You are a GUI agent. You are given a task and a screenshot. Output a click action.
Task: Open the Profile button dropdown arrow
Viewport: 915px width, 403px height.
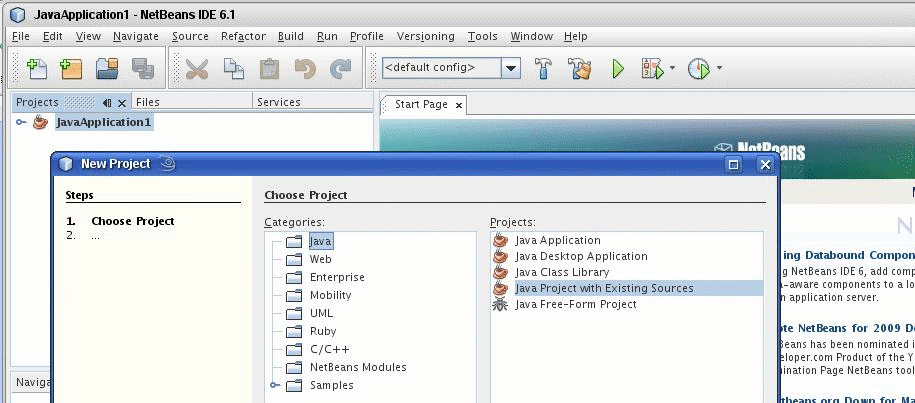point(719,68)
